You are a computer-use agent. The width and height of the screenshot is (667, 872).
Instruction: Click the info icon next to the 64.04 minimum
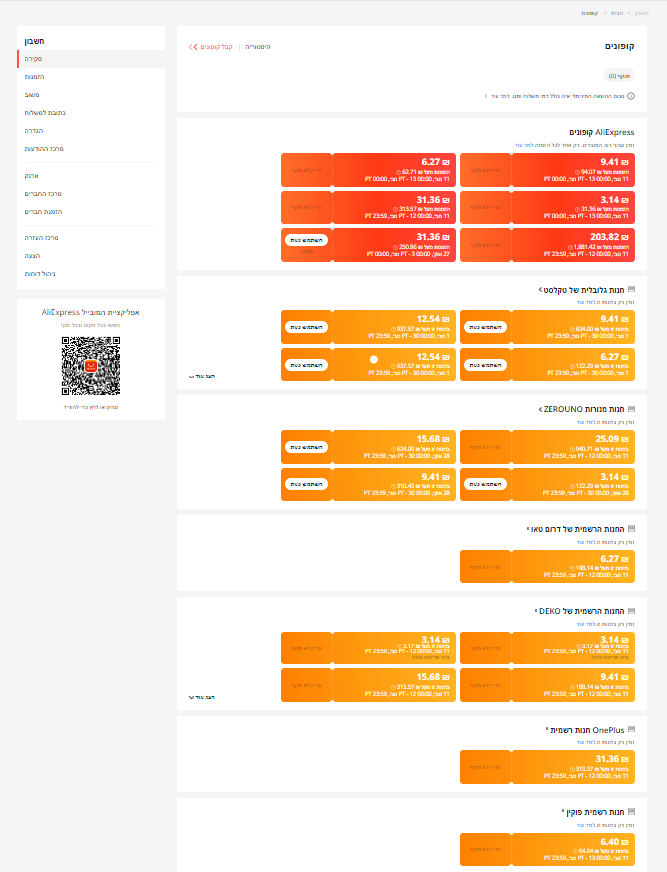tap(576, 851)
